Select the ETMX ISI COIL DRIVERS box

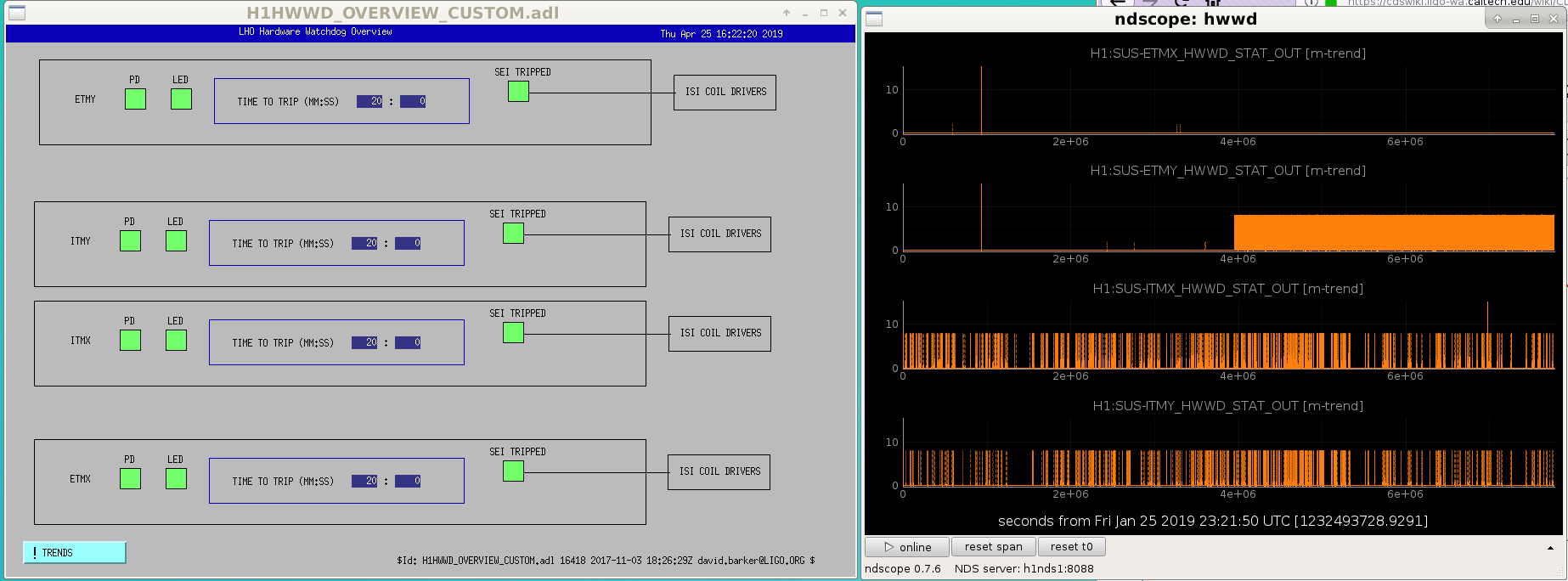point(719,471)
